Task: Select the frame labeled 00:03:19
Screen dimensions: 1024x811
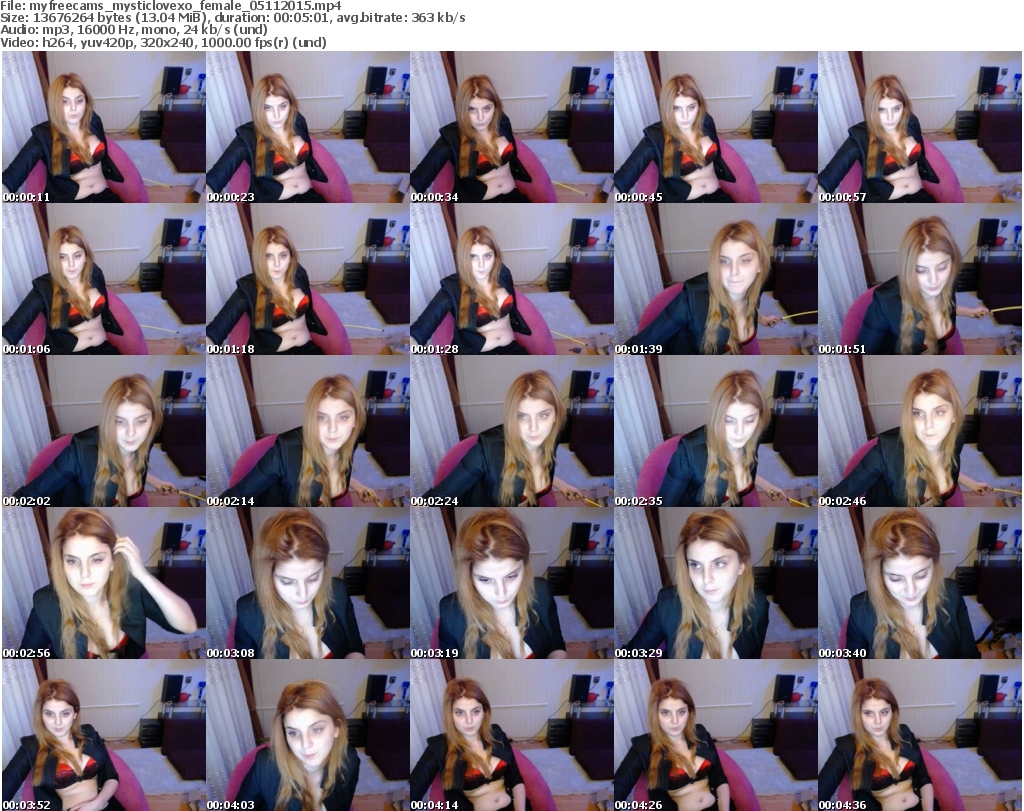Action: pos(511,583)
